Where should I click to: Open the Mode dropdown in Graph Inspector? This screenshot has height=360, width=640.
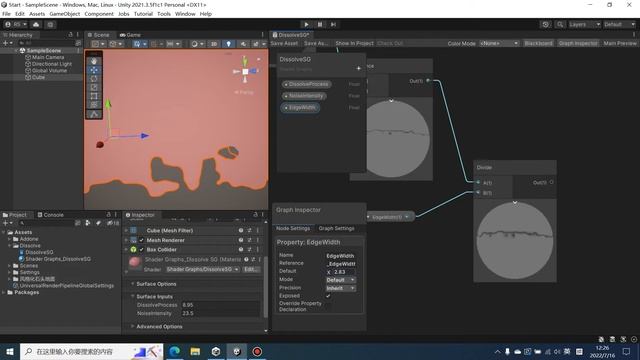click(340, 280)
